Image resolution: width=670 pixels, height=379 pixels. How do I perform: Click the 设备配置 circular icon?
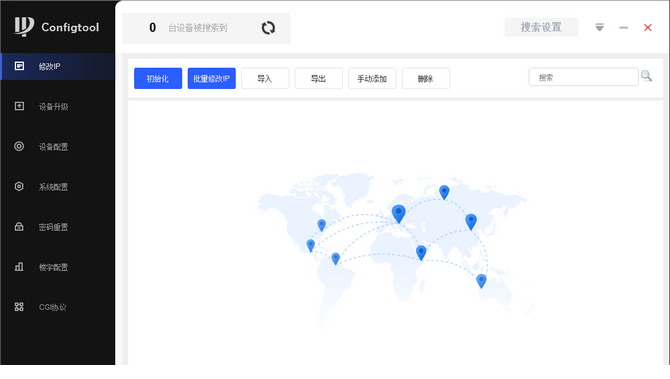(x=19, y=146)
